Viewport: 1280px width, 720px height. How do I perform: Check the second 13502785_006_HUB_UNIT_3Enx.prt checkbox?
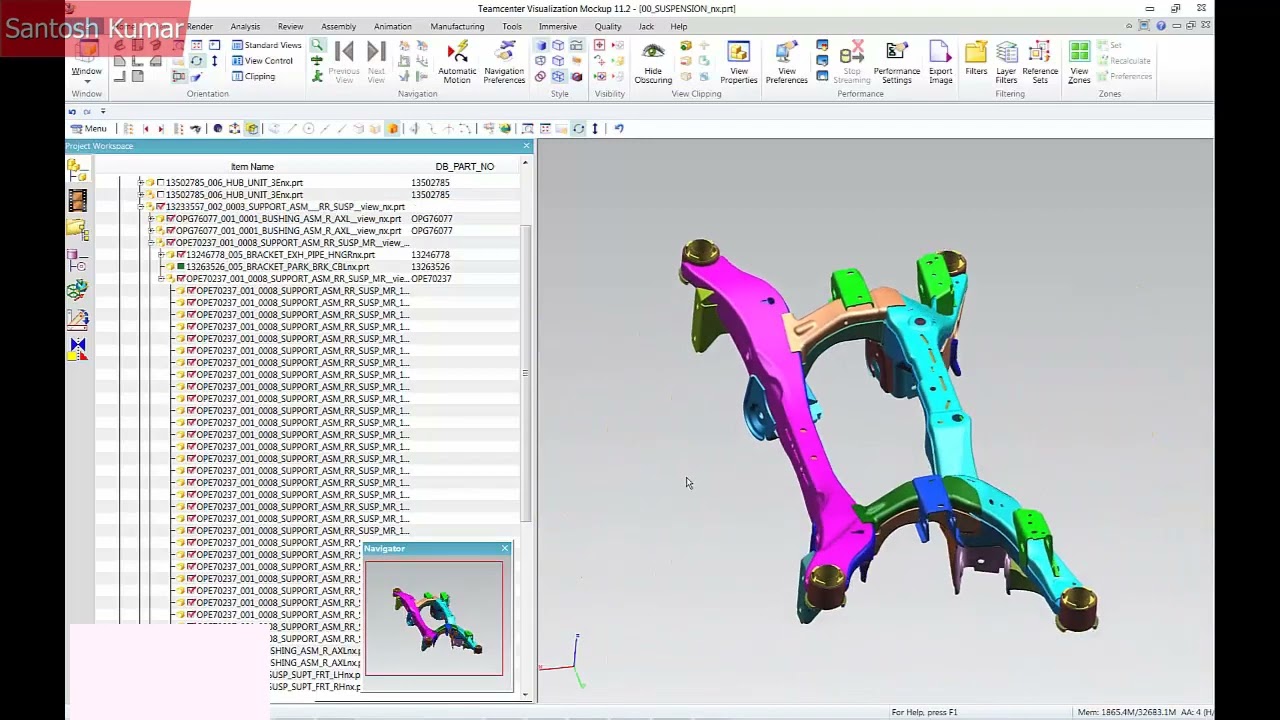160,195
